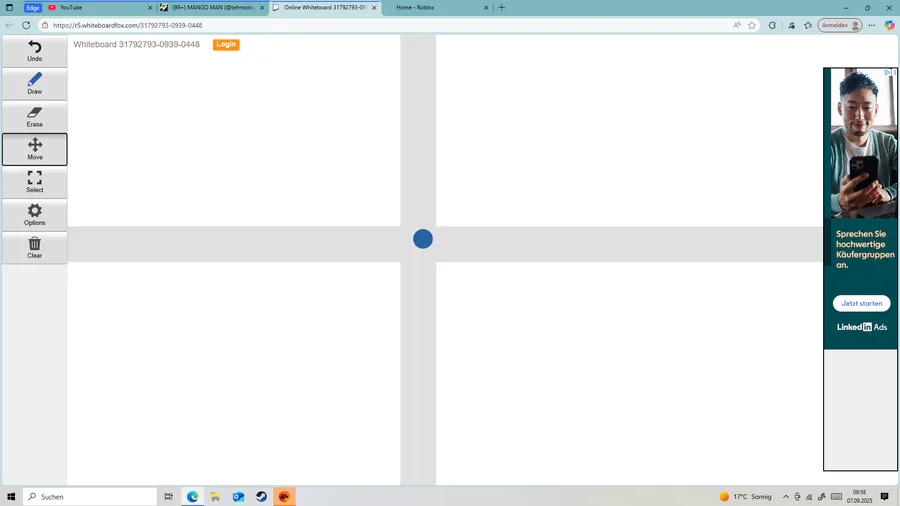The height and width of the screenshot is (506, 900).
Task: Open Task View on taskbar
Action: [168, 496]
